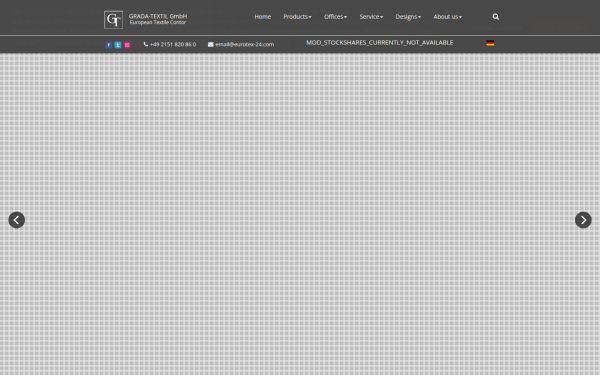Click the GT company logo
Screen dimensions: 600x375
pos(113,20)
